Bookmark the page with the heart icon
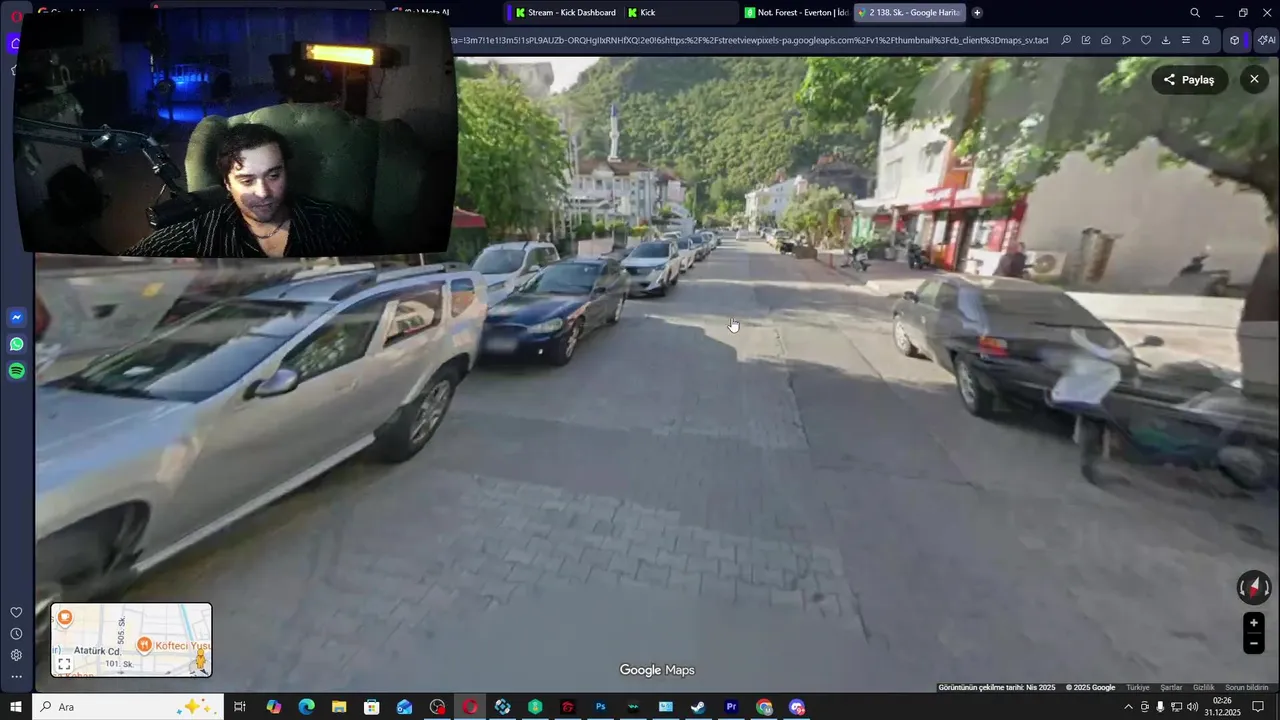1280x720 pixels. [x=1146, y=40]
